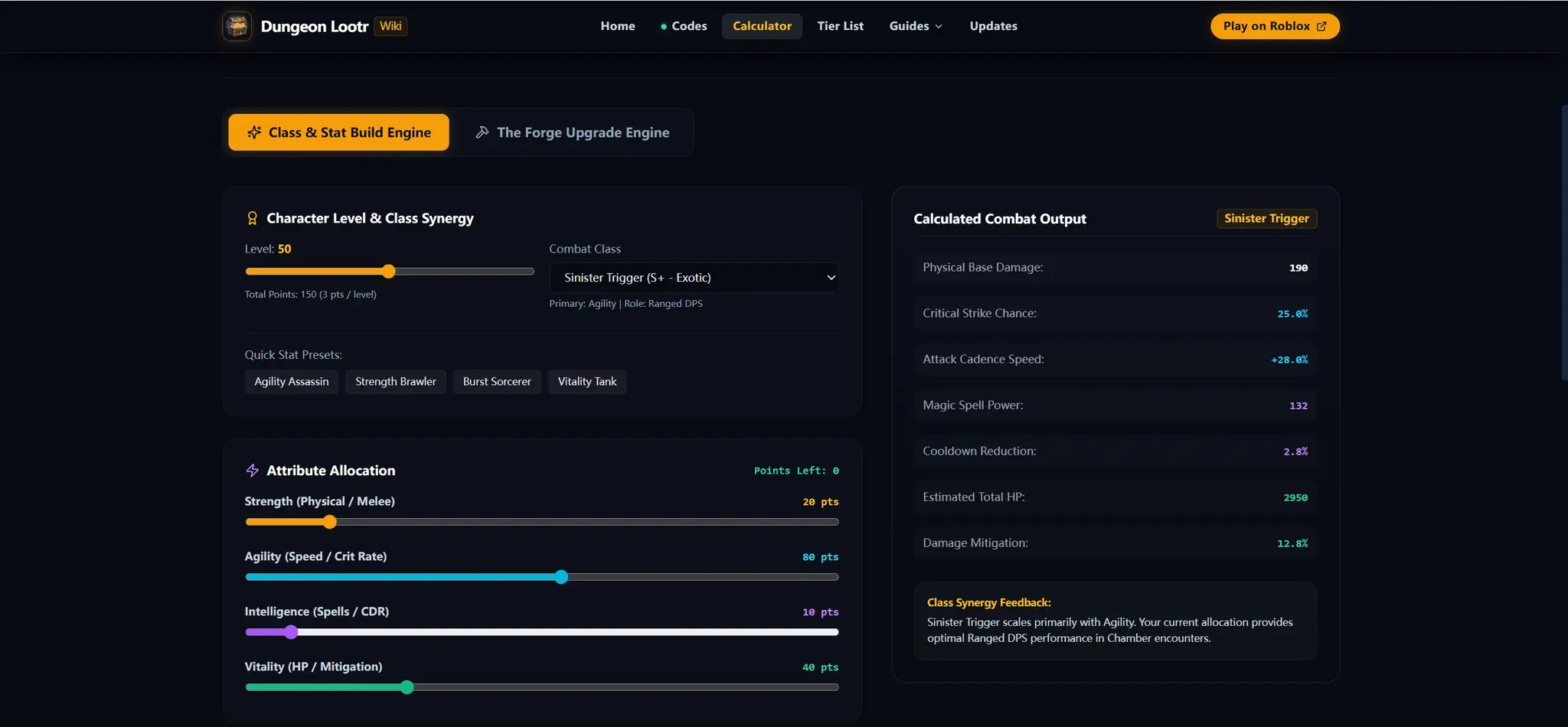Click the Sinister Trigger badge in Combat Output
This screenshot has height=727, width=1568.
point(1266,218)
